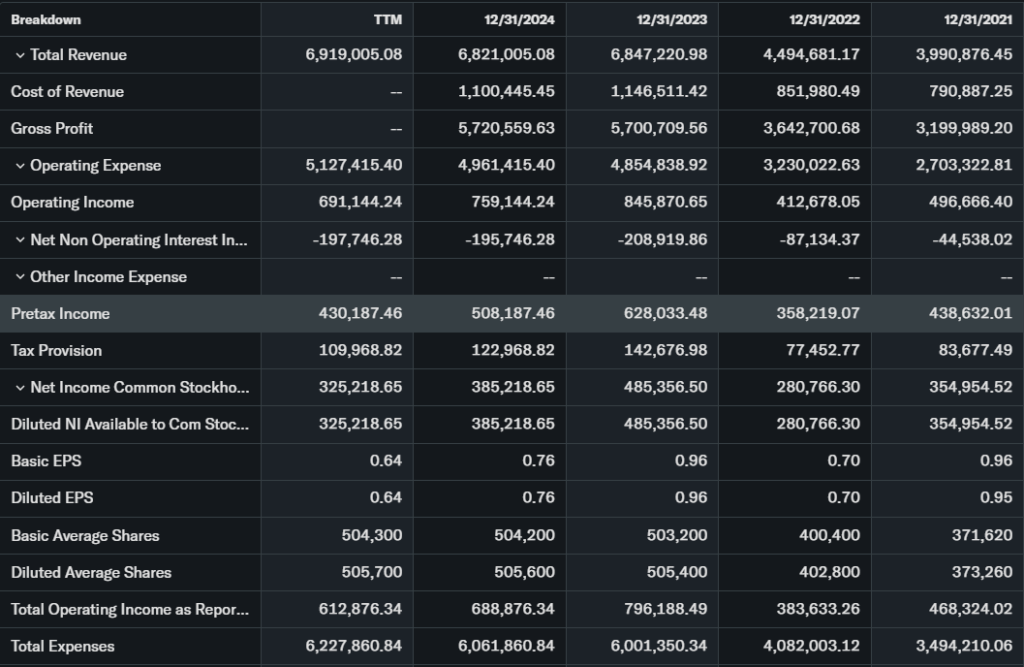Click the Breakdown column header
1024x667 pixels.
click(x=46, y=19)
